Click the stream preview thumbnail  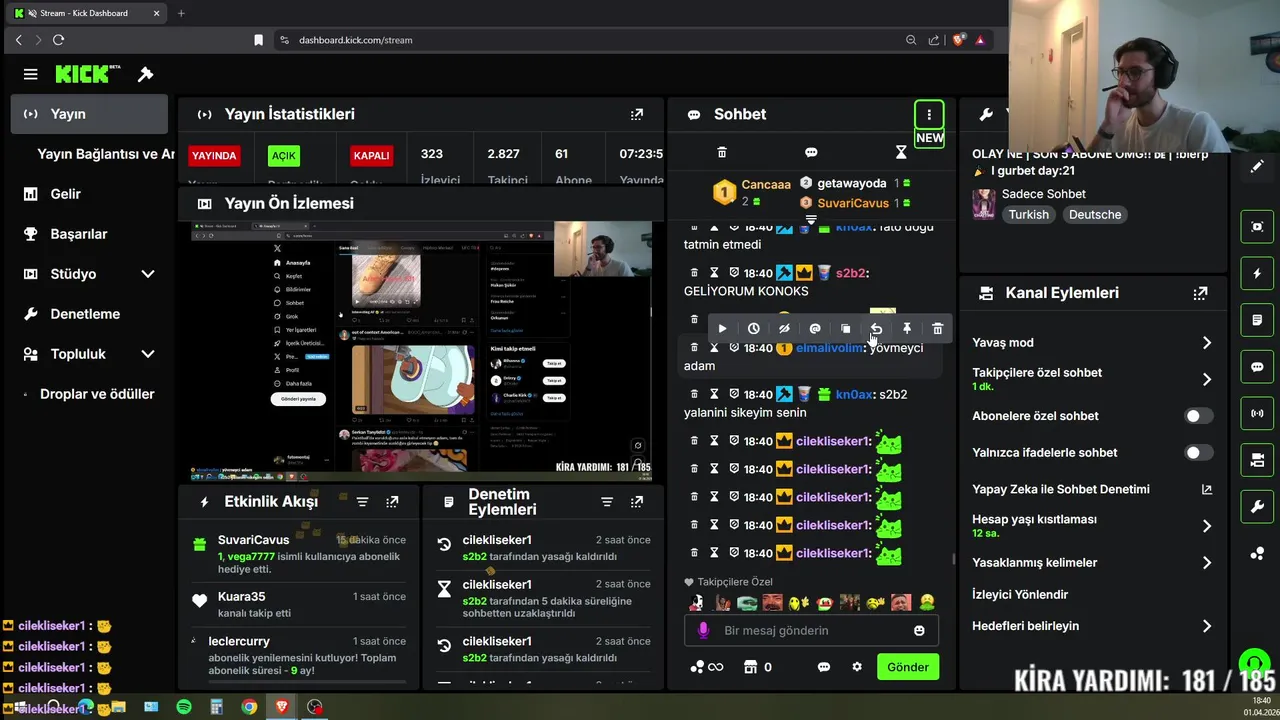point(421,349)
